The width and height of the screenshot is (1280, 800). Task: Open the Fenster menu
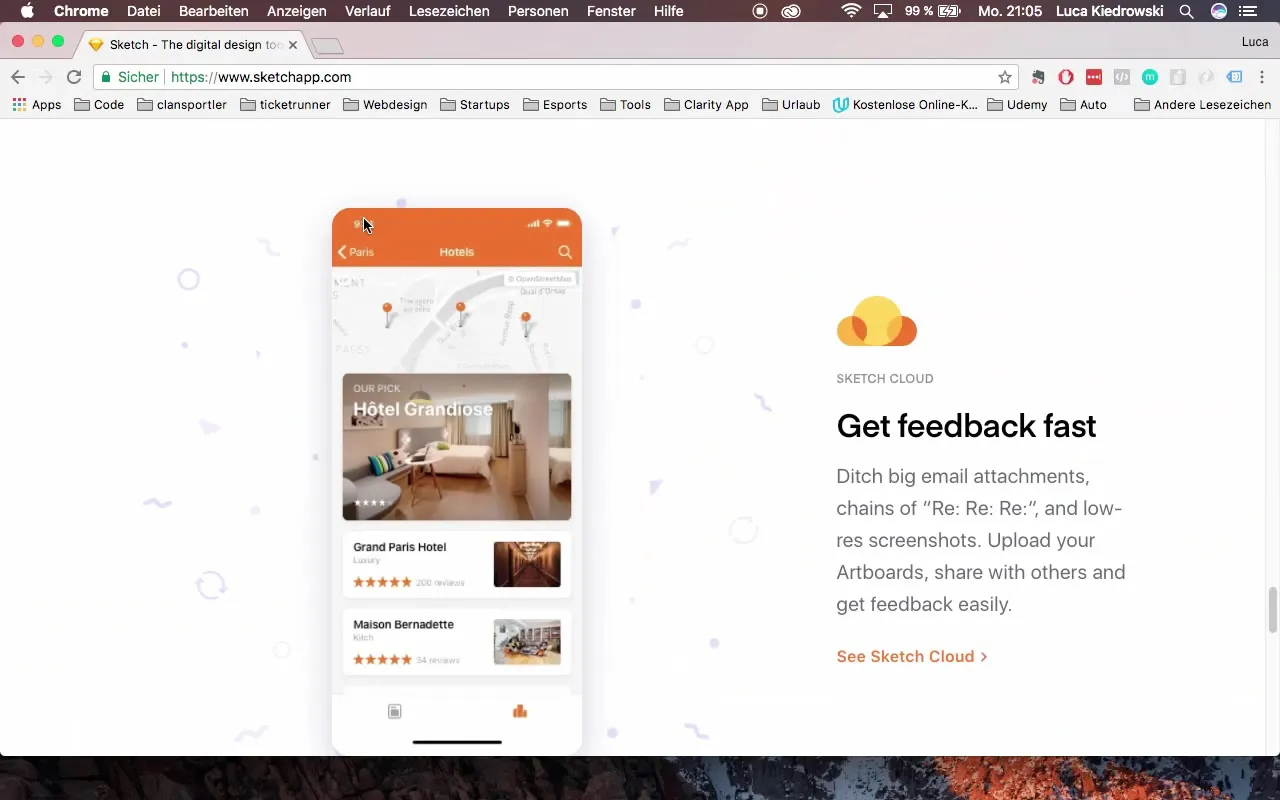(x=611, y=11)
